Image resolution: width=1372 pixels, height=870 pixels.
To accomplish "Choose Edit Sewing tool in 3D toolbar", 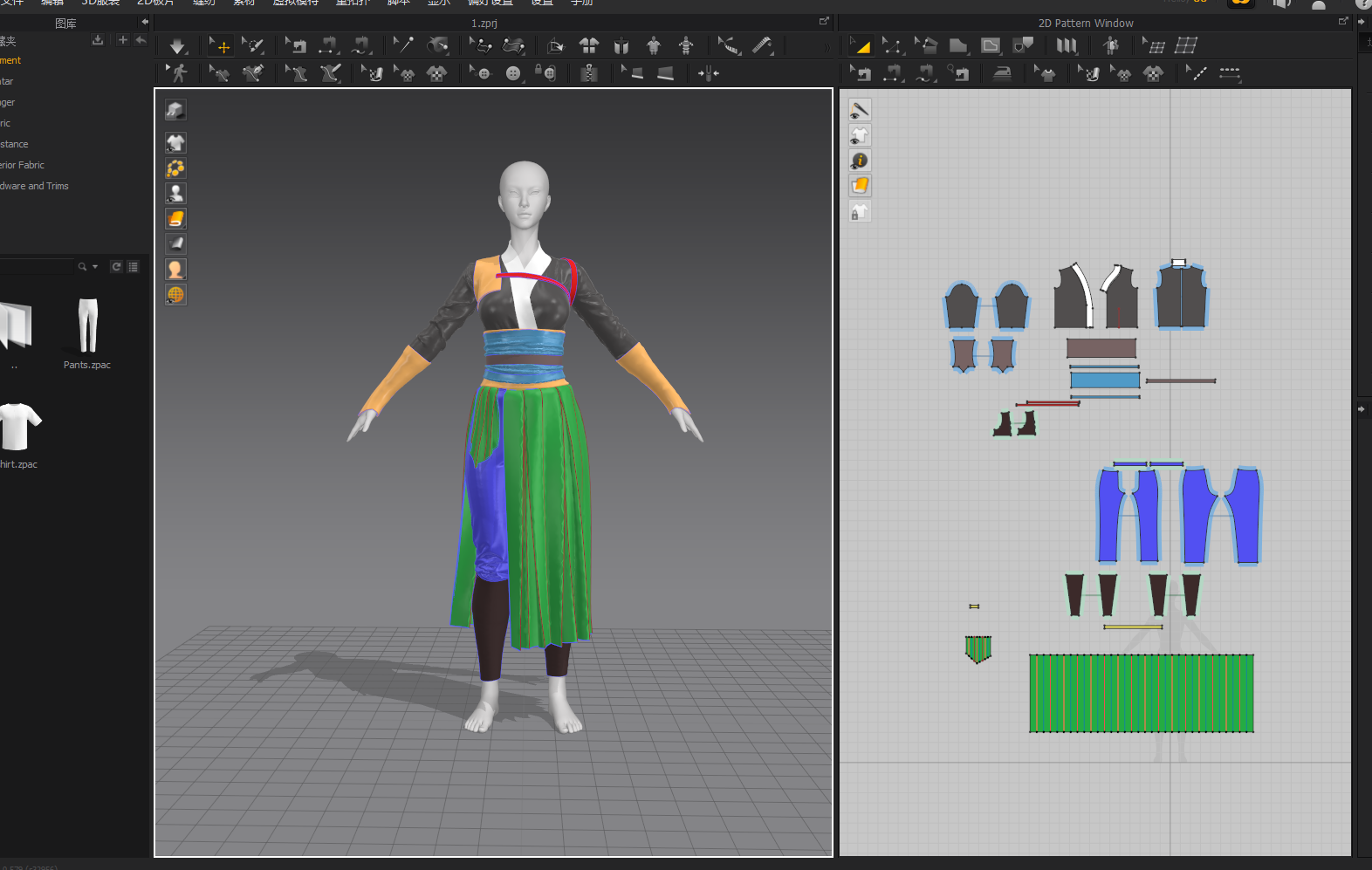I will [x=296, y=45].
